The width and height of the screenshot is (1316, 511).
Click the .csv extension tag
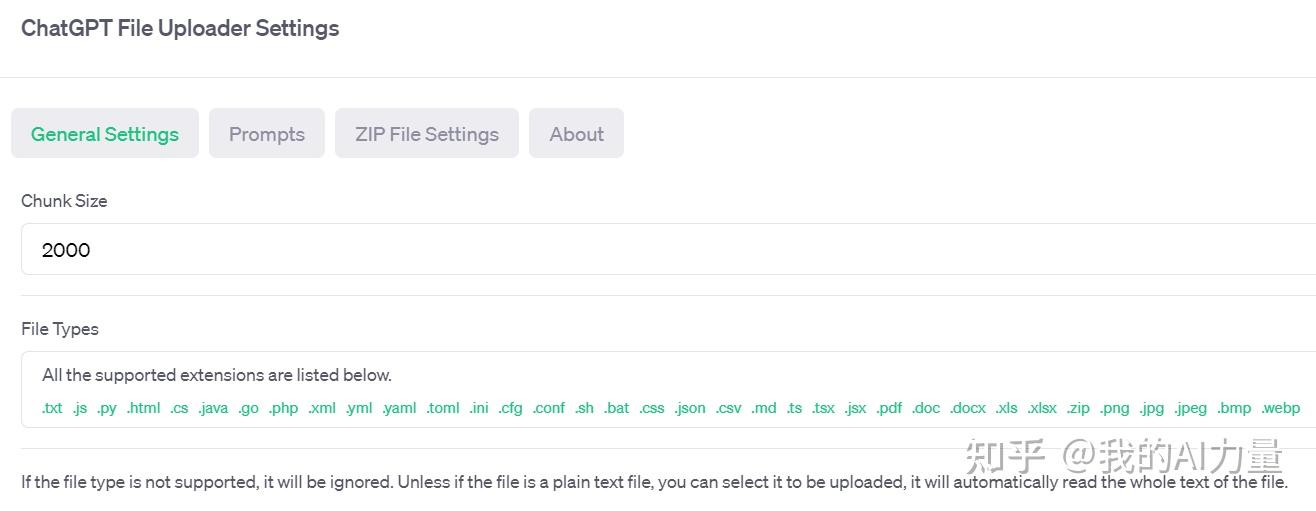[x=729, y=408]
